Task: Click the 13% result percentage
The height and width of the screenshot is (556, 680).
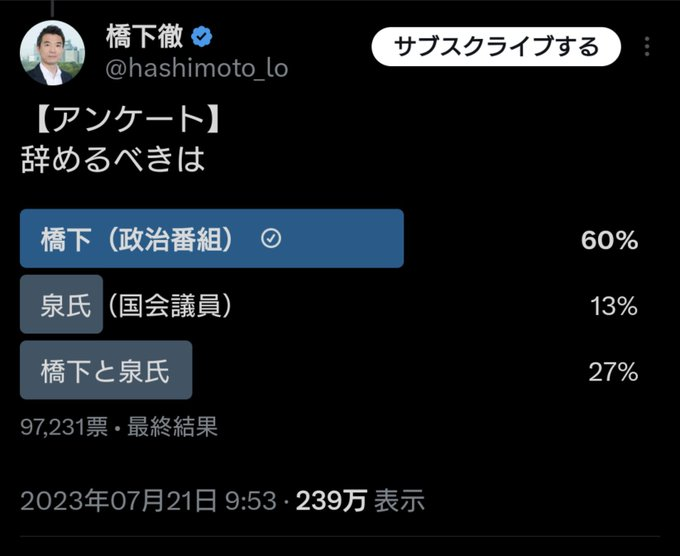Action: click(x=613, y=306)
